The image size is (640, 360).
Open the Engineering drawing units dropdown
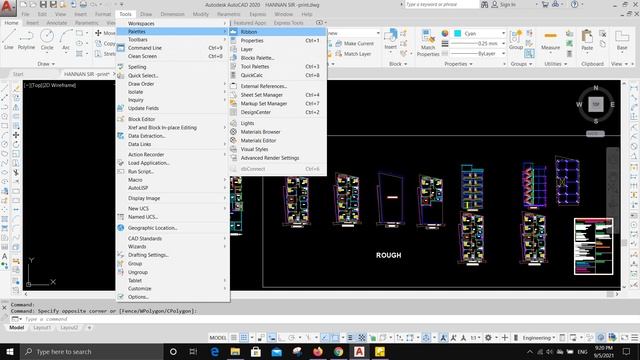539,338
